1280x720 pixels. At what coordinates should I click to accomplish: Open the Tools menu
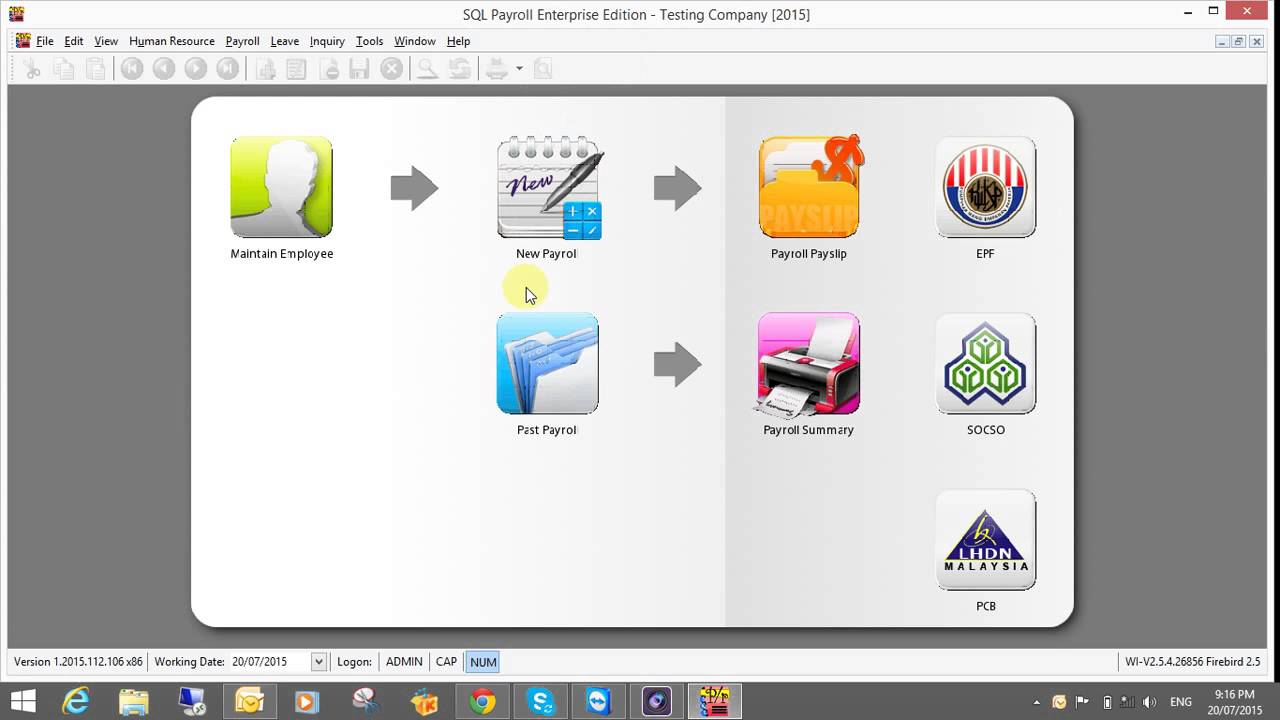coord(369,41)
